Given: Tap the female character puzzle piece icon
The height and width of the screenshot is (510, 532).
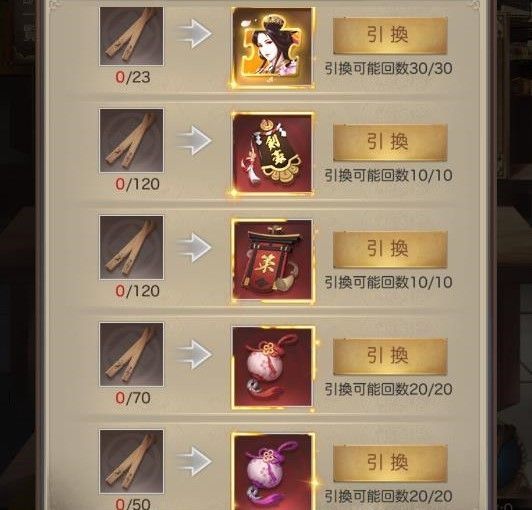Looking at the screenshot, I should point(273,47).
